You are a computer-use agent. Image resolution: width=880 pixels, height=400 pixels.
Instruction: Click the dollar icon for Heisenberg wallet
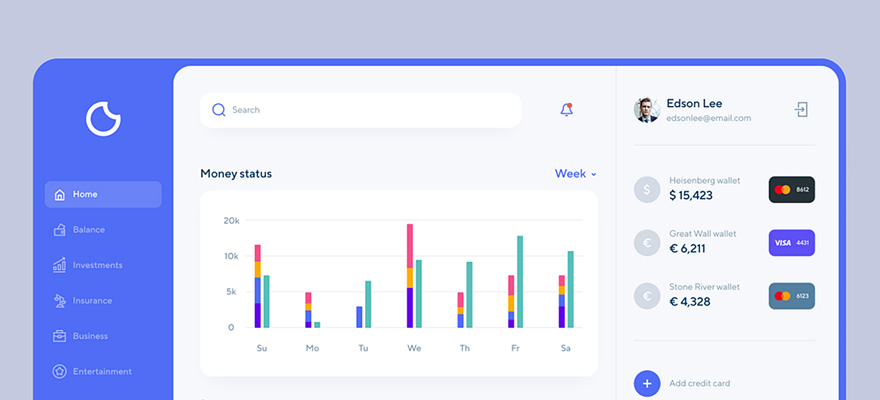(647, 189)
